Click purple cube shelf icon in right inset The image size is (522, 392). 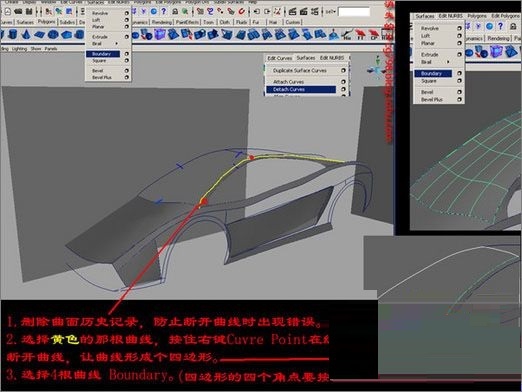497,52
